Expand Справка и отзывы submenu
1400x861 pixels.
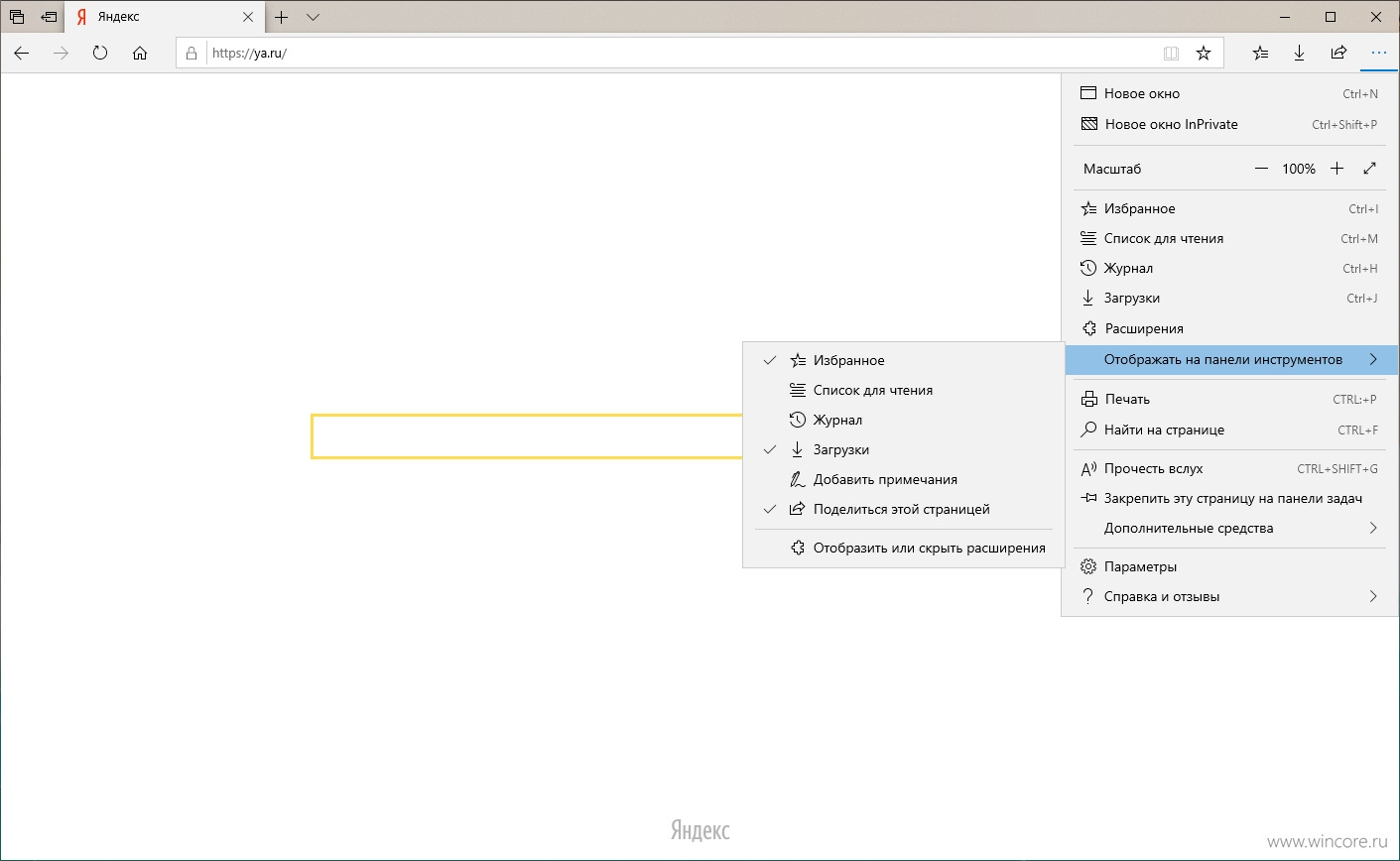(1229, 596)
